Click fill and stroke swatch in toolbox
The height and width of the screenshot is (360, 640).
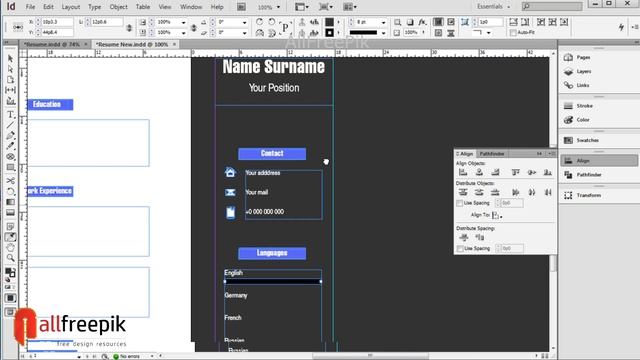[10, 272]
